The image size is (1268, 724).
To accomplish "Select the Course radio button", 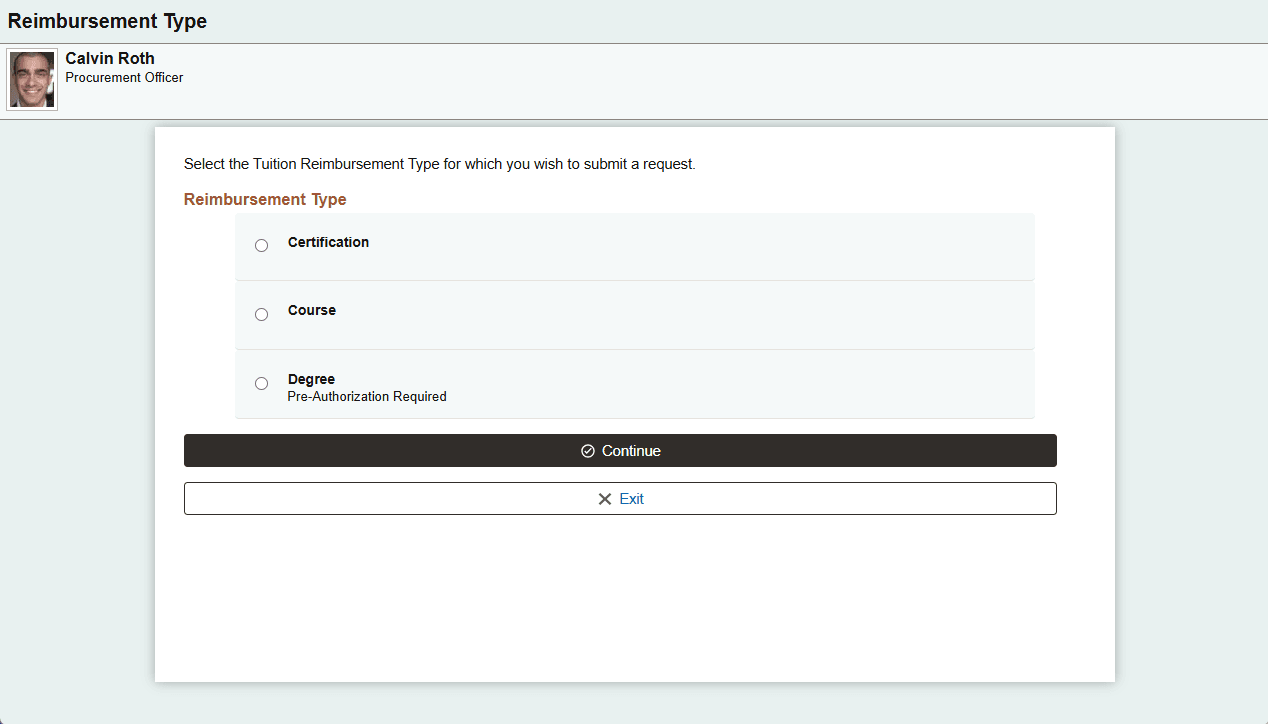I will [261, 314].
